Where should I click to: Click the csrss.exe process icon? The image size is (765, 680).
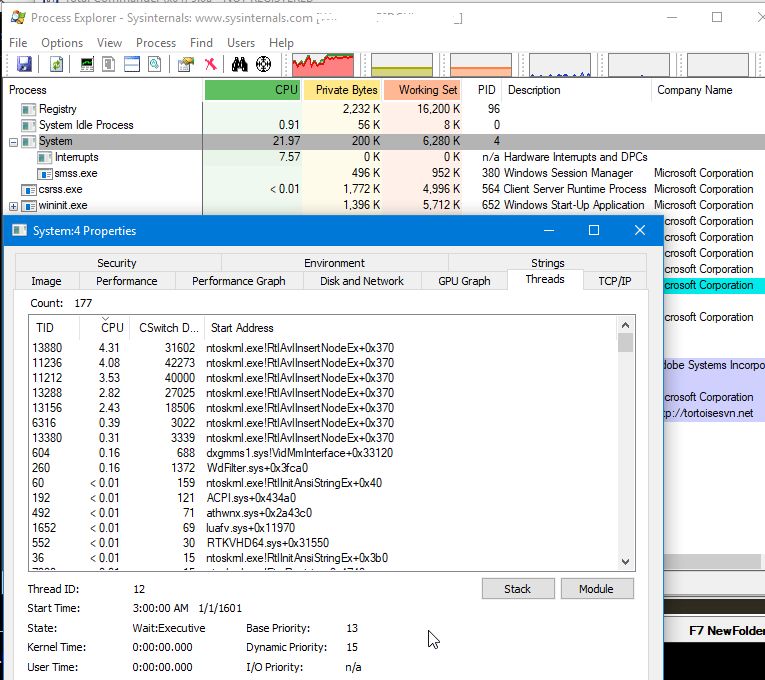click(29, 190)
